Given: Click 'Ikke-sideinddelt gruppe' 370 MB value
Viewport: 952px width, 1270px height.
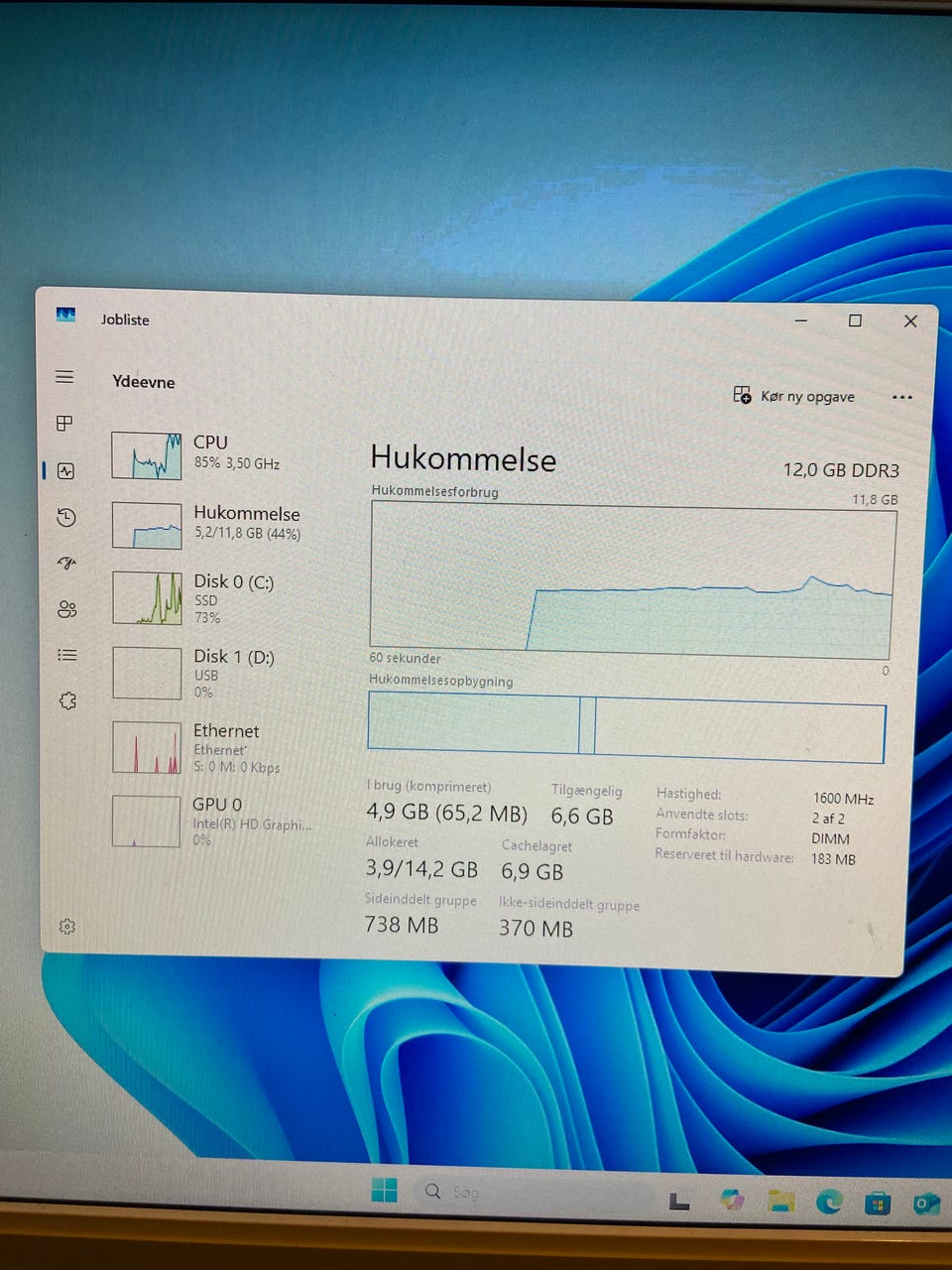Looking at the screenshot, I should pyautogui.click(x=535, y=929).
